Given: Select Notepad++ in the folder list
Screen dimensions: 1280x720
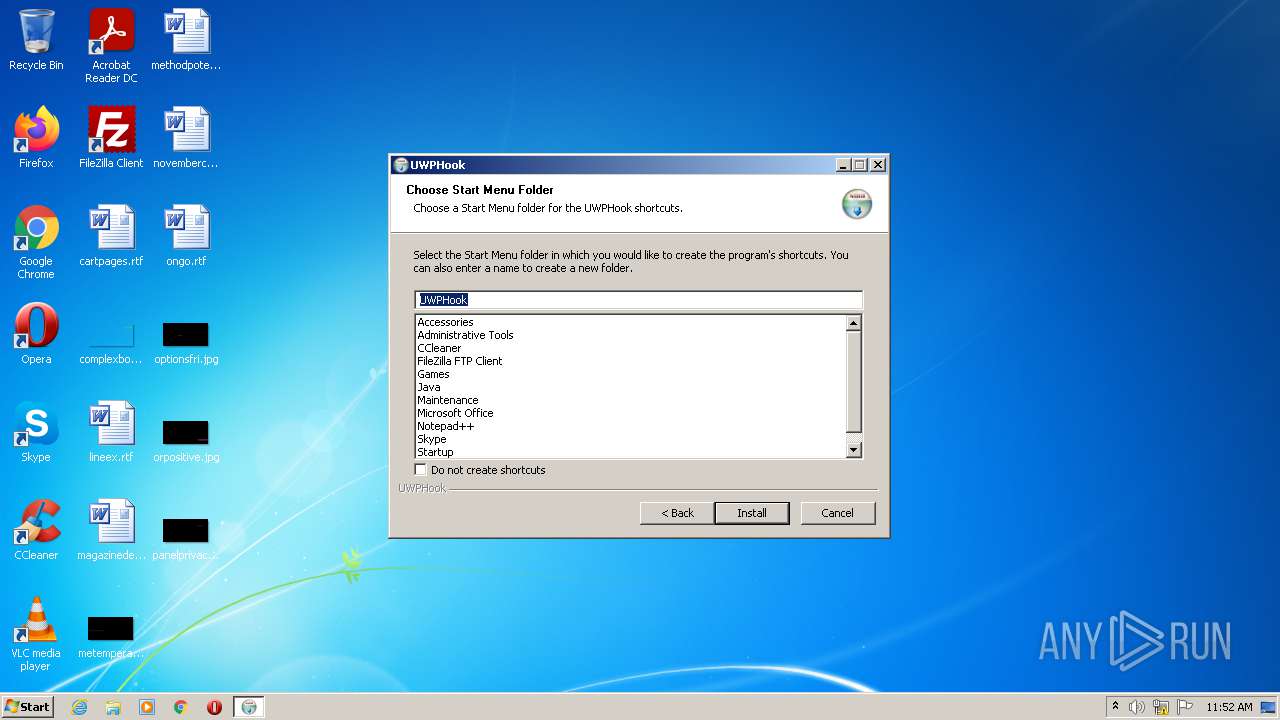Looking at the screenshot, I should (446, 426).
